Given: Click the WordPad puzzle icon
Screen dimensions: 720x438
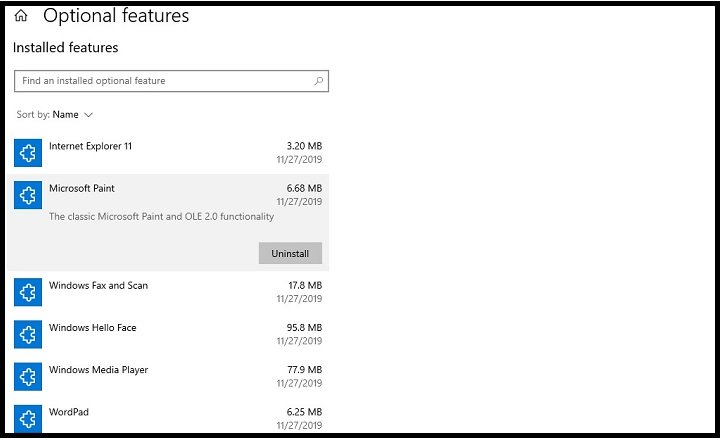Looking at the screenshot, I should [28, 418].
